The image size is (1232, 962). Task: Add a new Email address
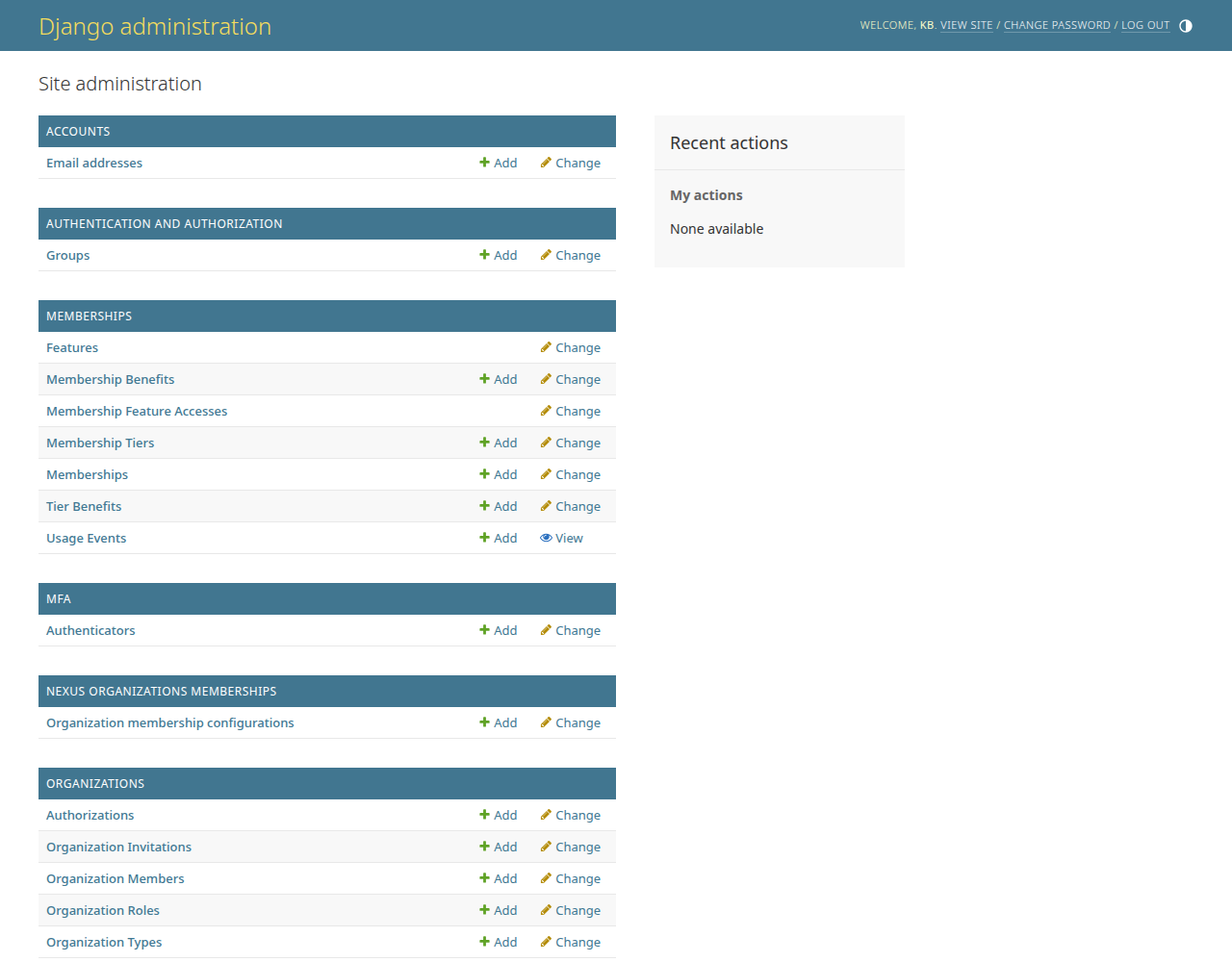(499, 163)
